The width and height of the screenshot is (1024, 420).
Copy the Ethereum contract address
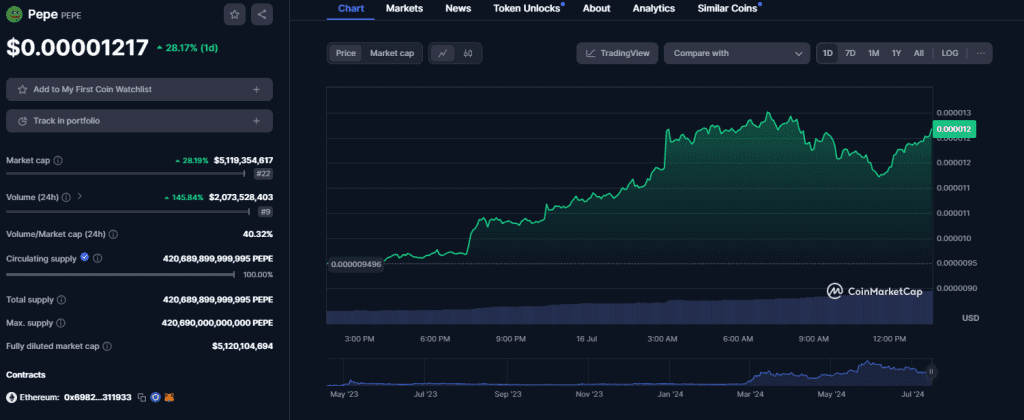[x=141, y=397]
